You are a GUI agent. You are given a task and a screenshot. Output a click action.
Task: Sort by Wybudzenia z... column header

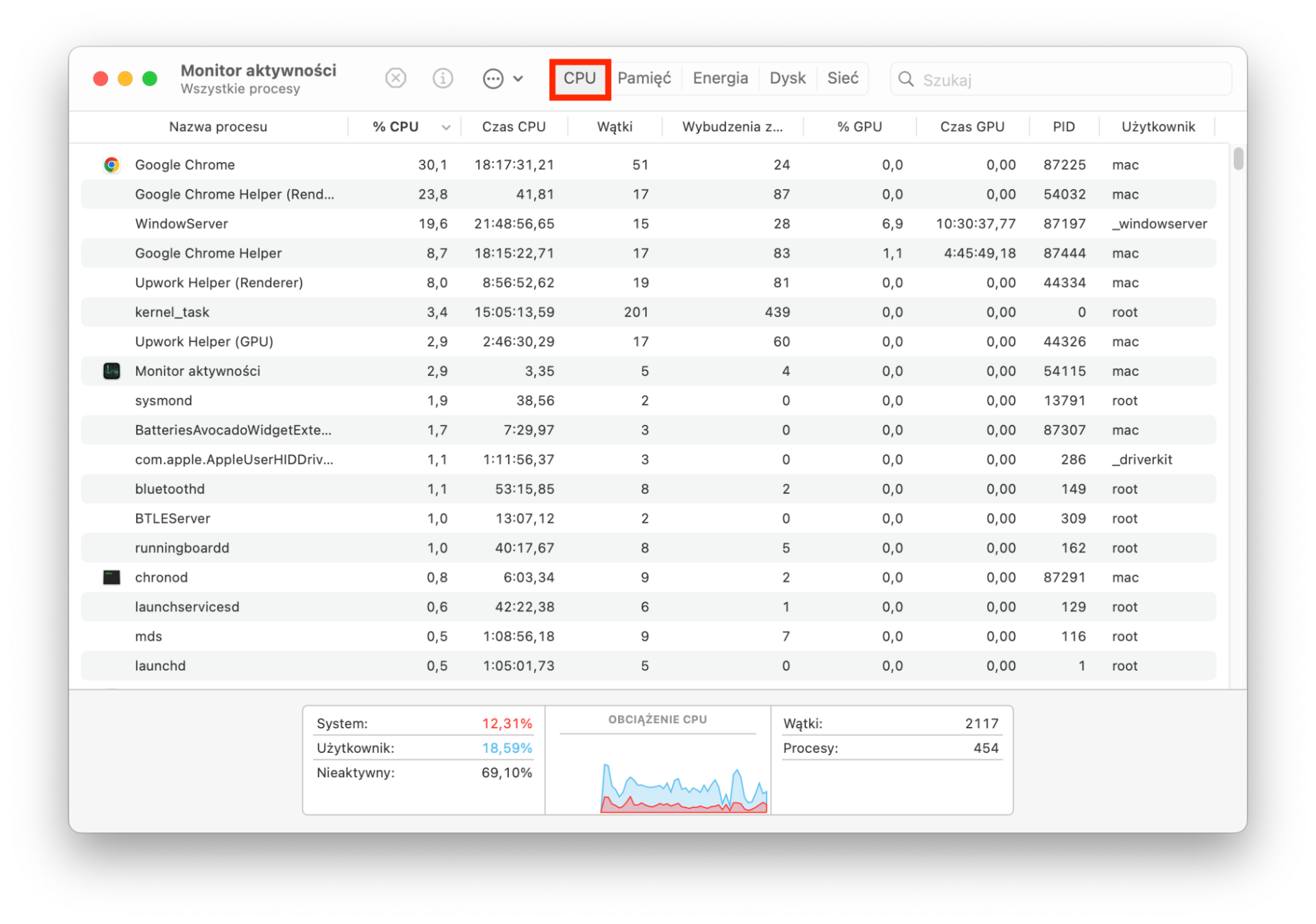(732, 126)
